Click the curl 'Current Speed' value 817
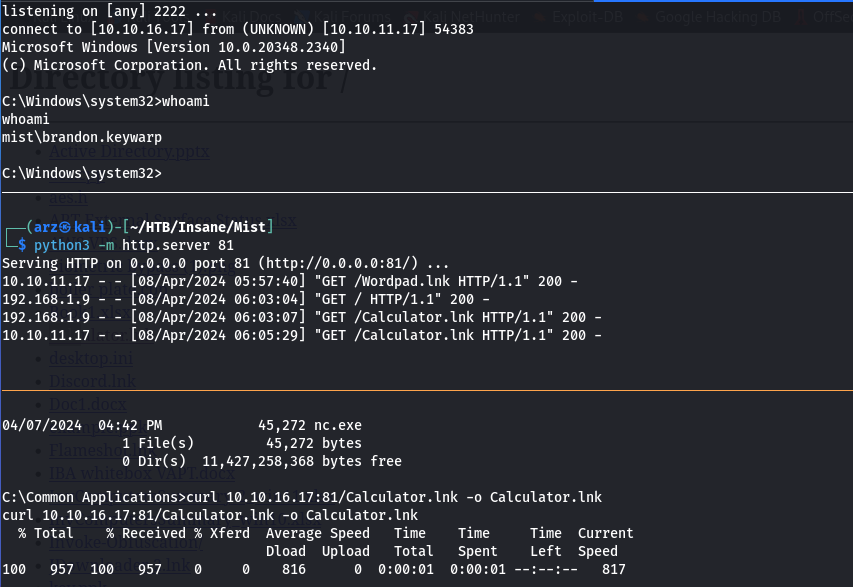 click(x=614, y=569)
